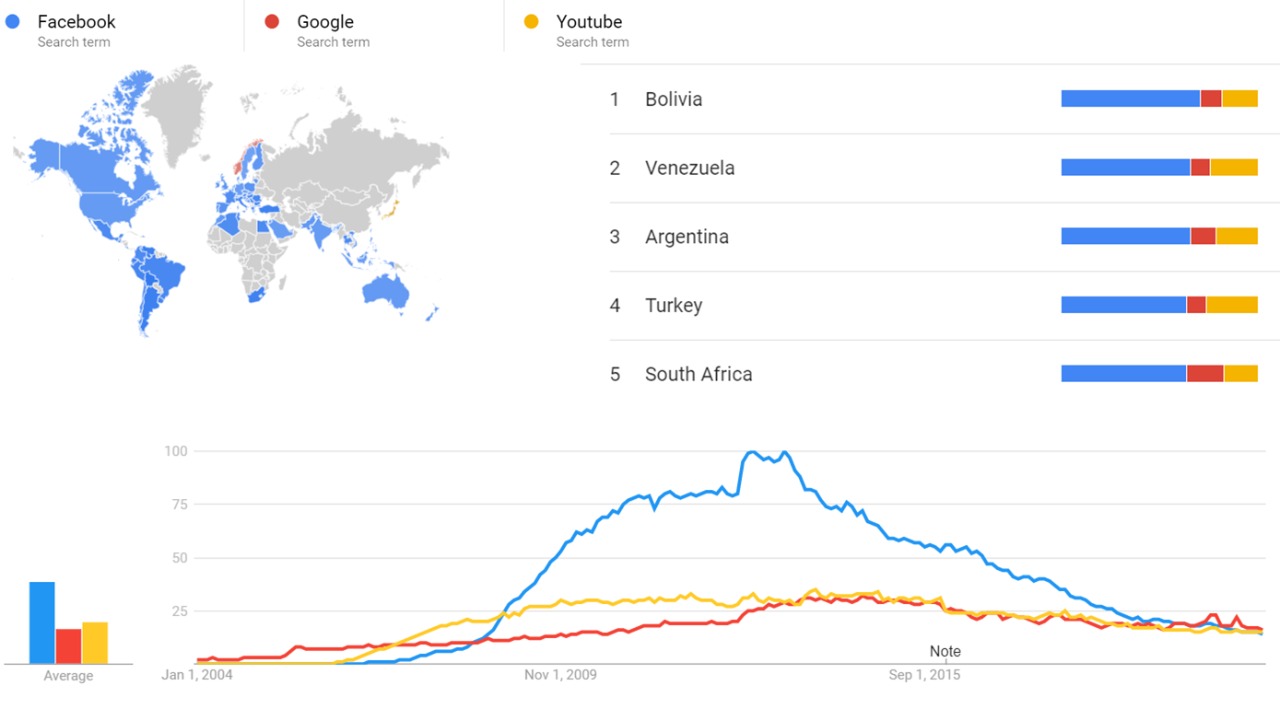This screenshot has width=1280, height=709.
Task: Open Venezuela in the country ranking
Action: pos(689,168)
